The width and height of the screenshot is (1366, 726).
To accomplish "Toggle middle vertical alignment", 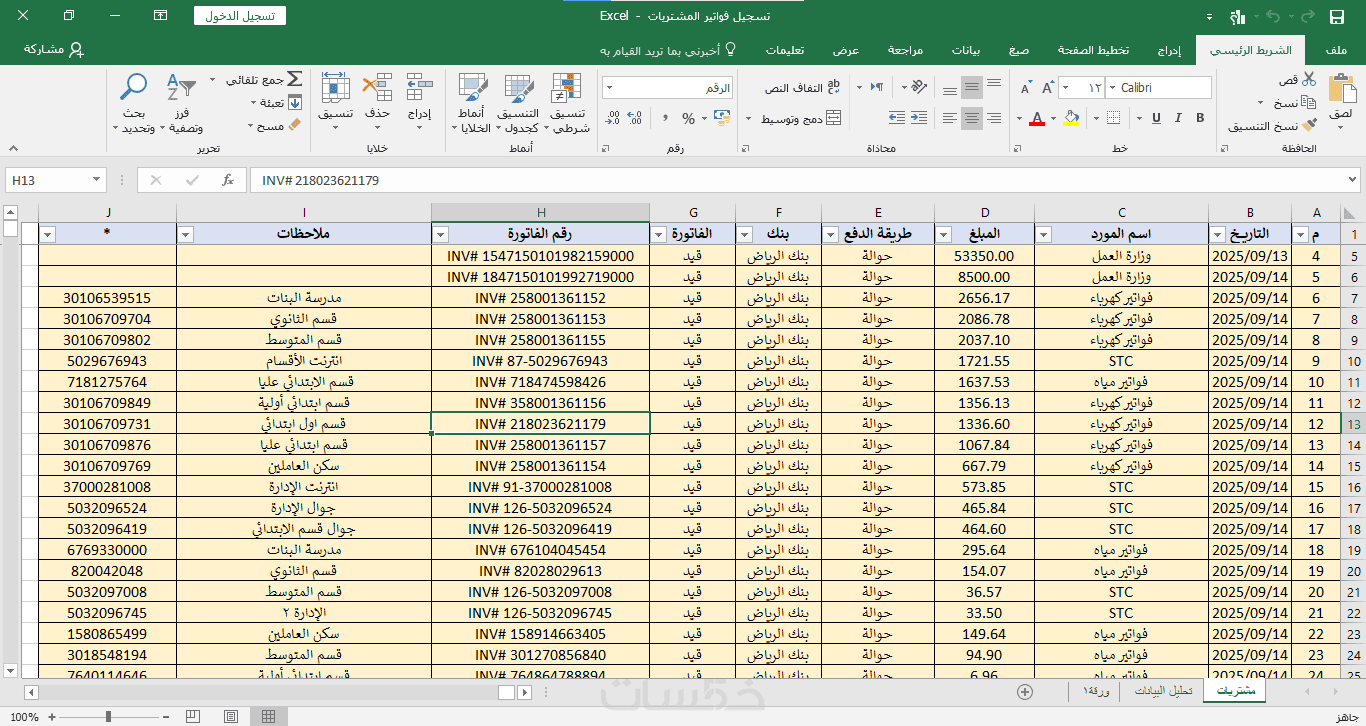I will [971, 88].
